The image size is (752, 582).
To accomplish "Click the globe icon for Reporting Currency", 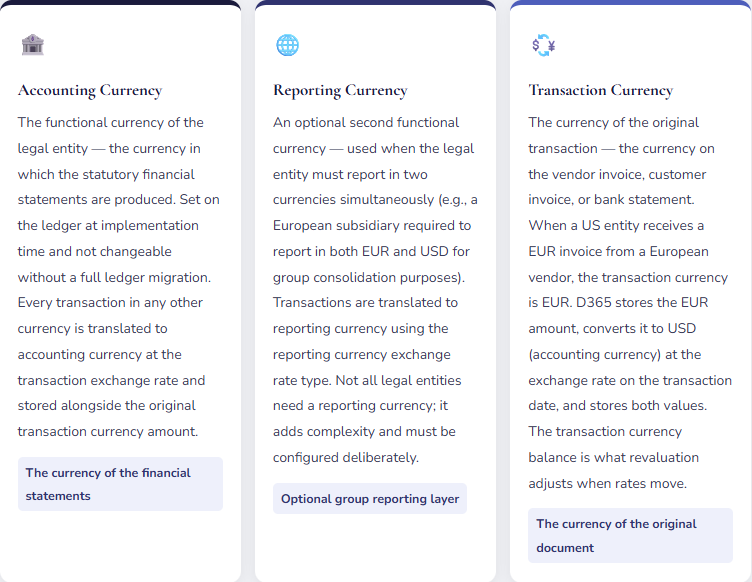I will [x=288, y=45].
